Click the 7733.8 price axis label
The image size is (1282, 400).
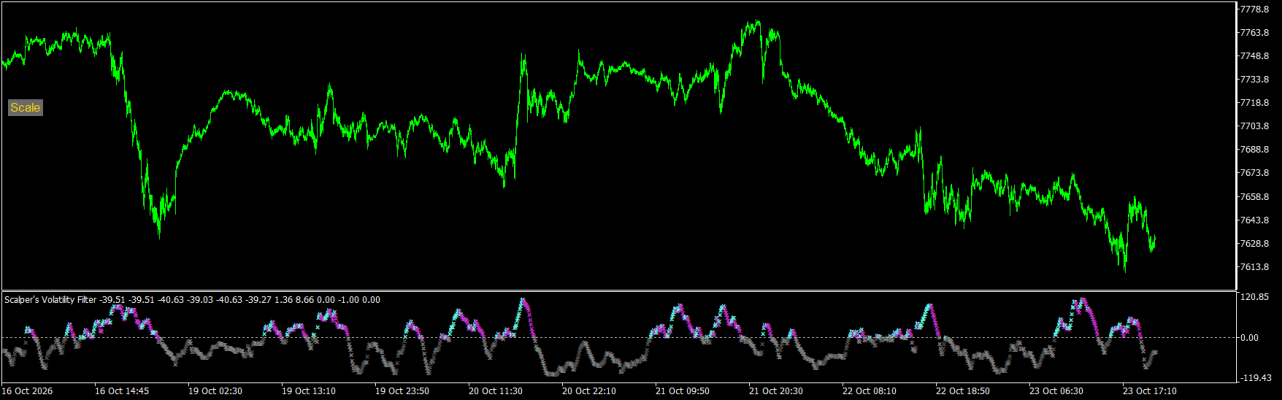coord(1254,79)
